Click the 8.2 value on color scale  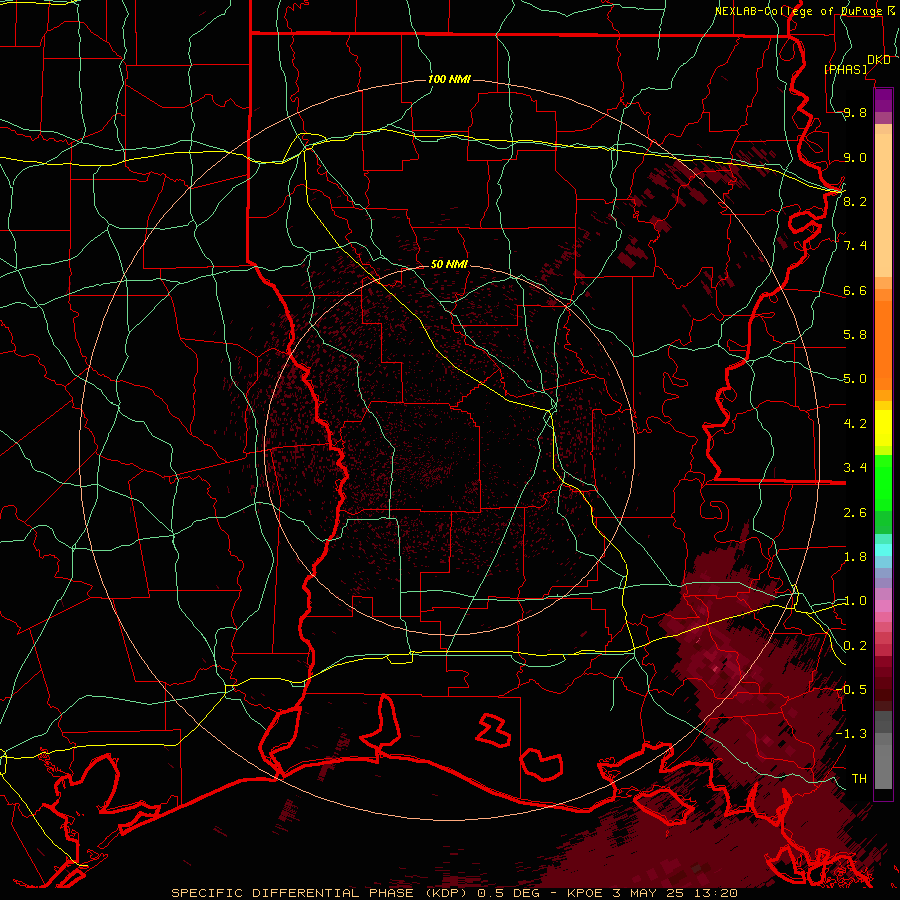pos(855,201)
